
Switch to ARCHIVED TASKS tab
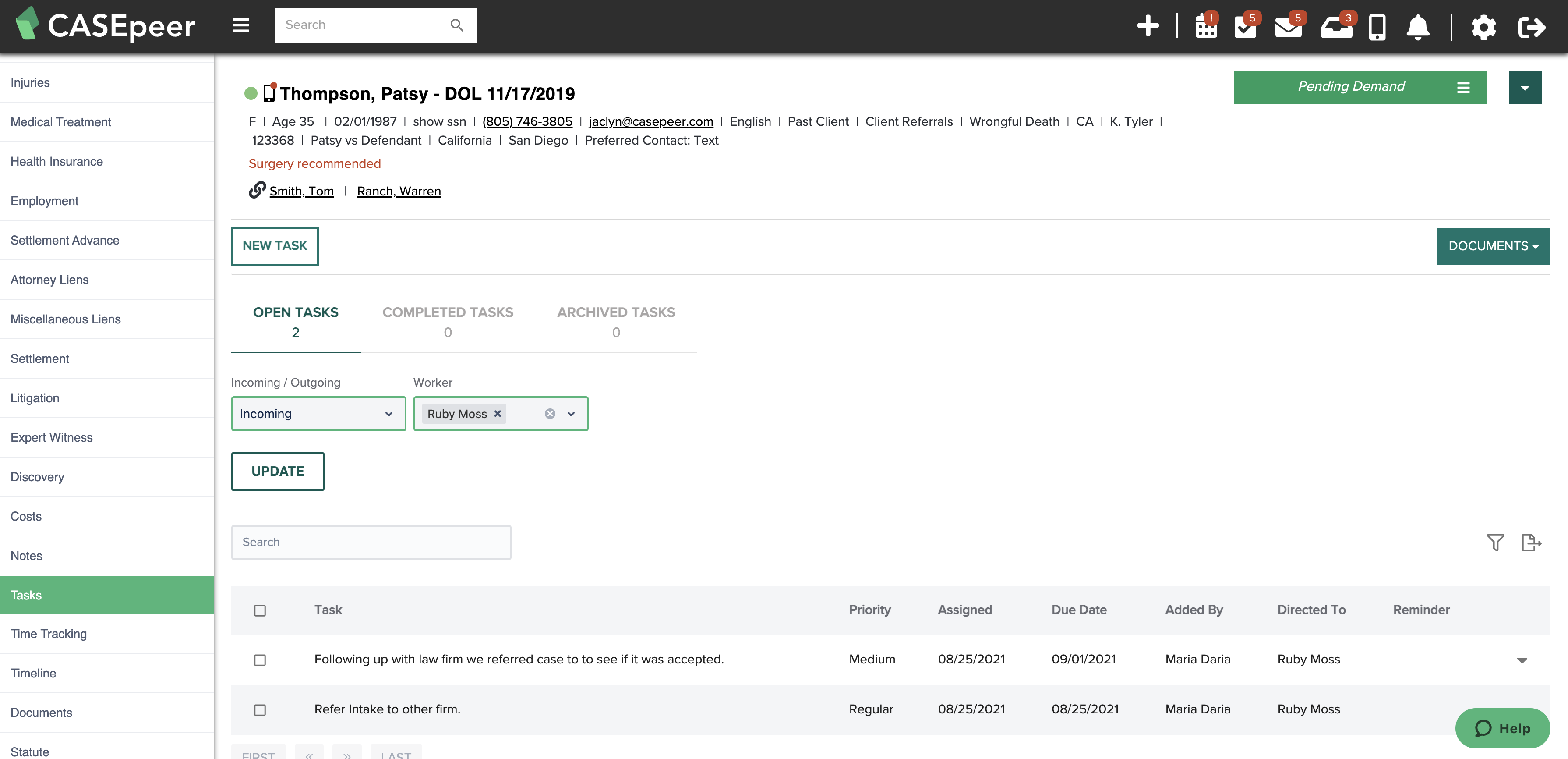pos(616,322)
